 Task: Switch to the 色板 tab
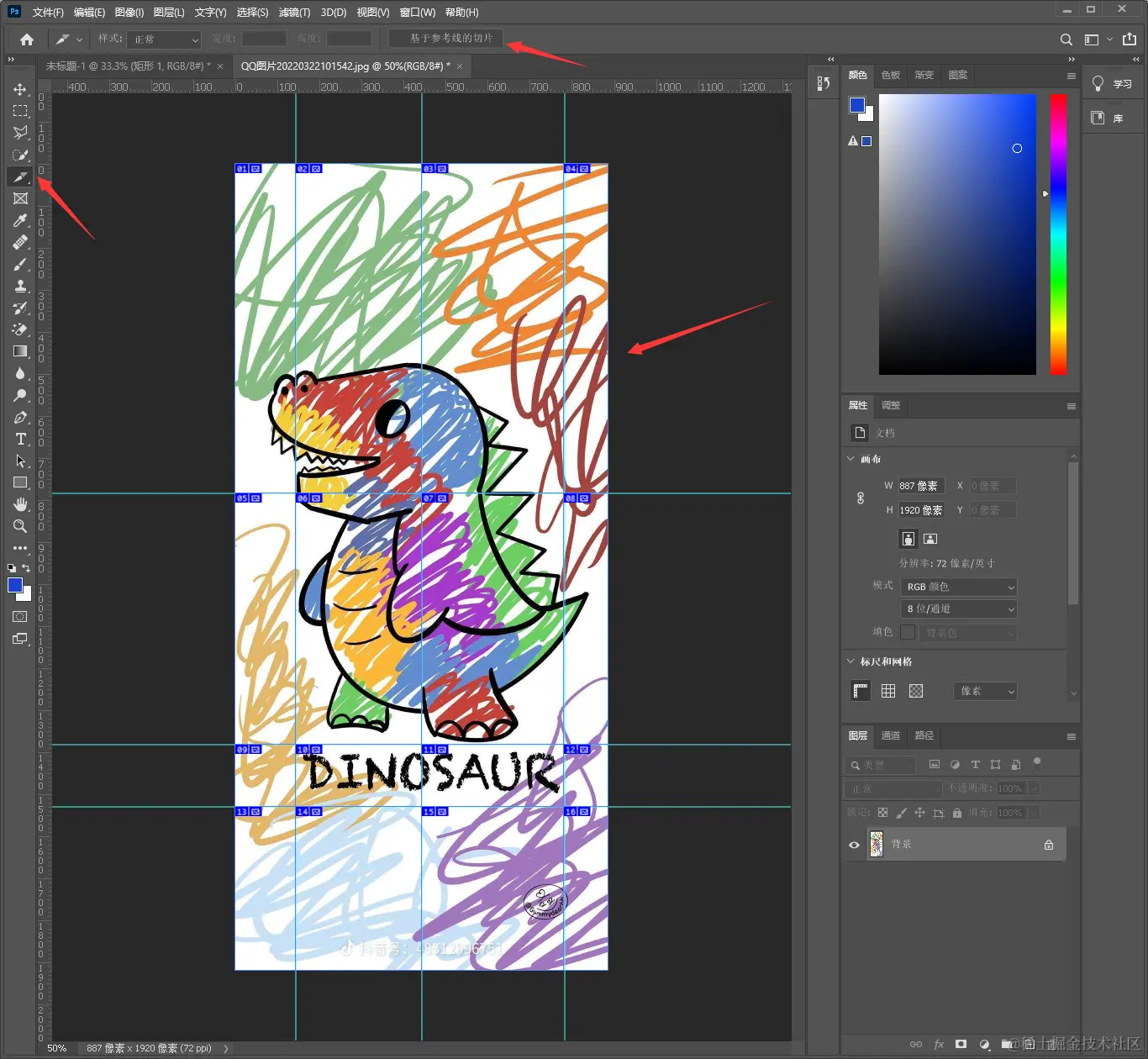click(x=891, y=76)
